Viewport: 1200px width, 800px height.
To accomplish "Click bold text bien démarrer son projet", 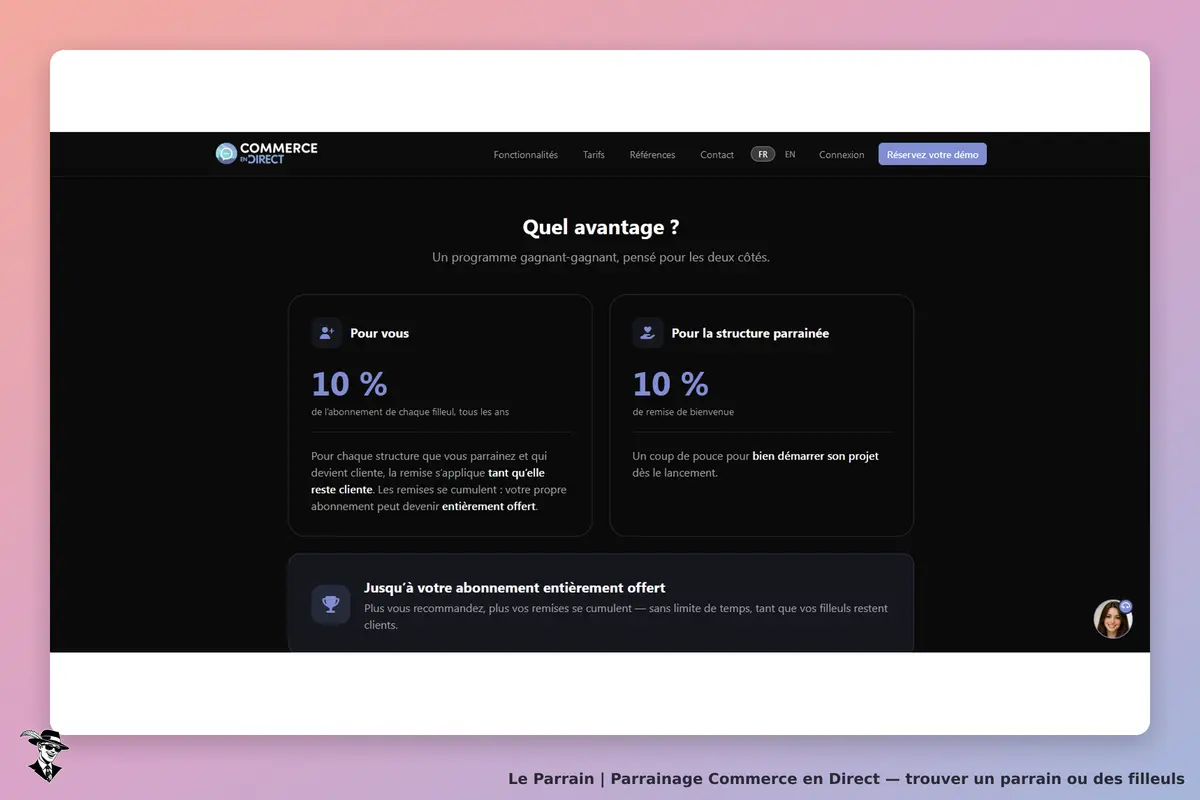I will coord(815,456).
